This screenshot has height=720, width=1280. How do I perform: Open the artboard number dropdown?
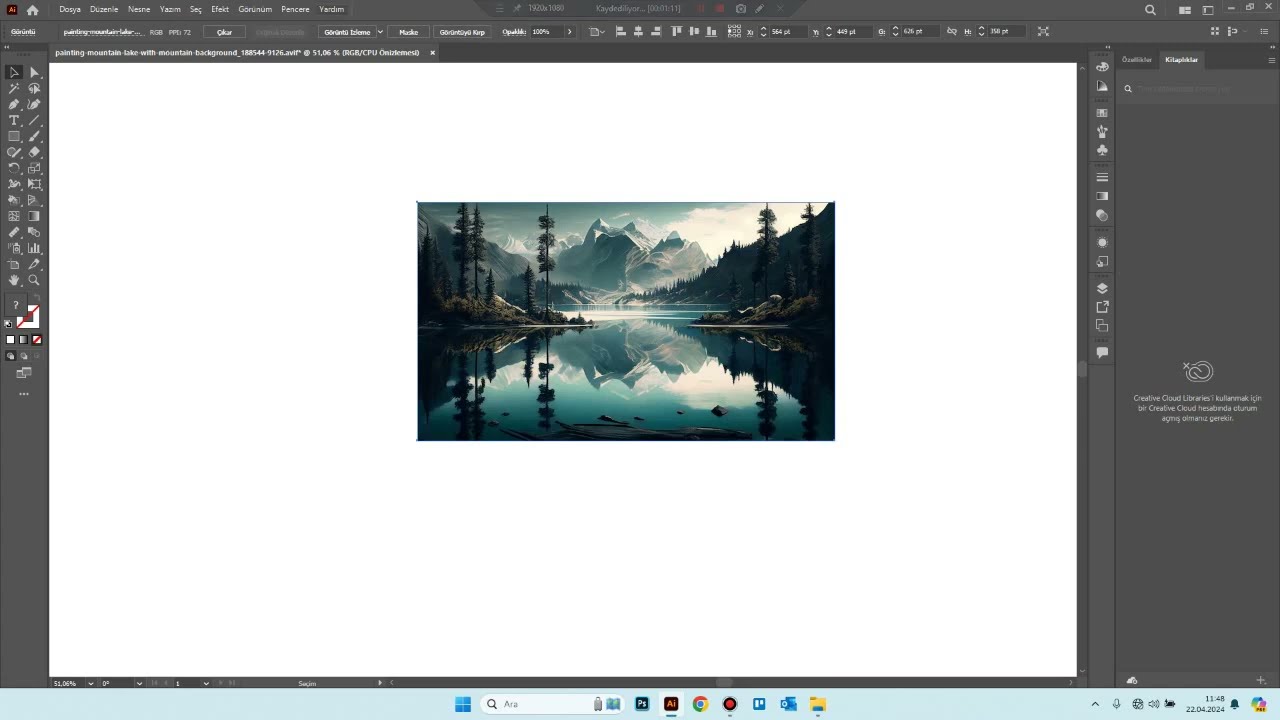tap(206, 683)
